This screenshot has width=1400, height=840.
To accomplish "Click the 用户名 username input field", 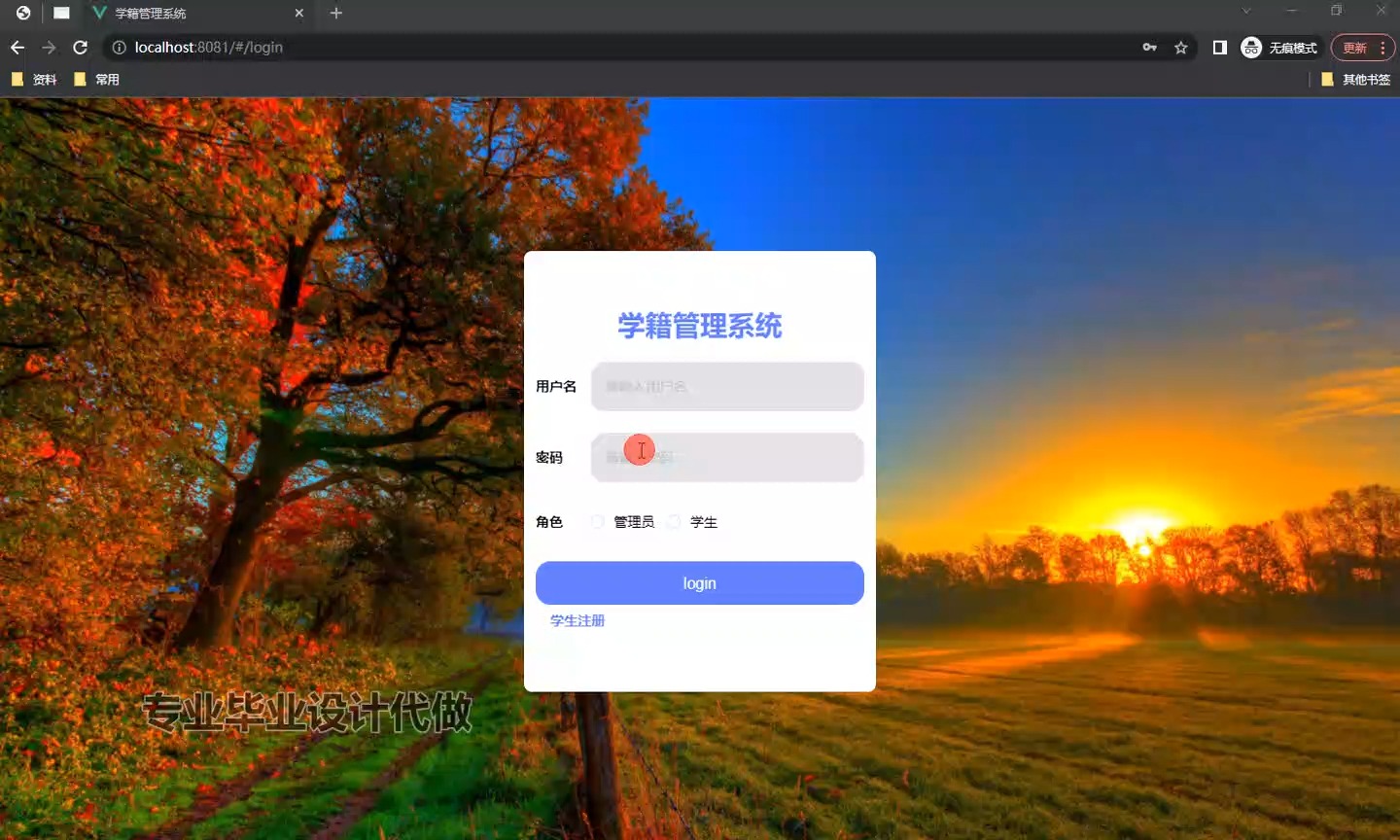I will pyautogui.click(x=727, y=387).
